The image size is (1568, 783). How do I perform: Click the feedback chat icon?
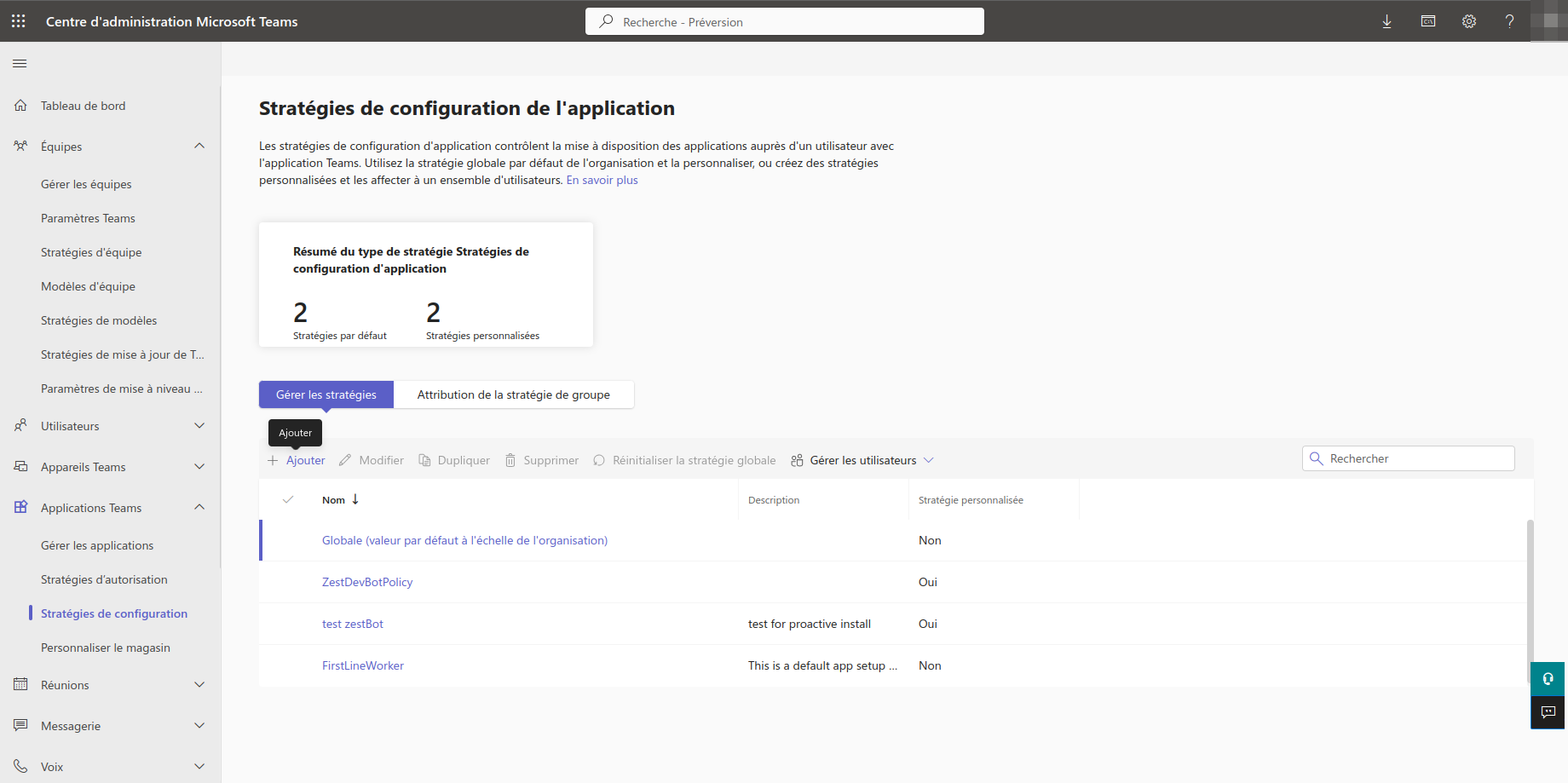1548,712
